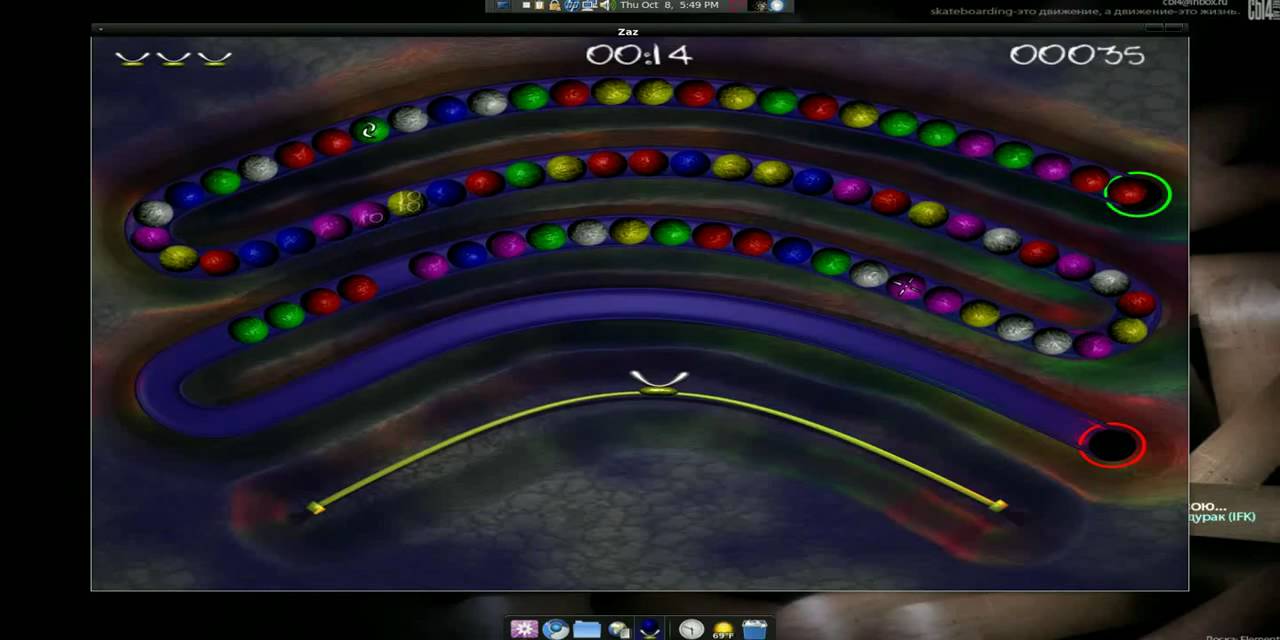The width and height of the screenshot is (1280, 640).
Task: Click the green ball with white swirl
Action: (x=371, y=130)
